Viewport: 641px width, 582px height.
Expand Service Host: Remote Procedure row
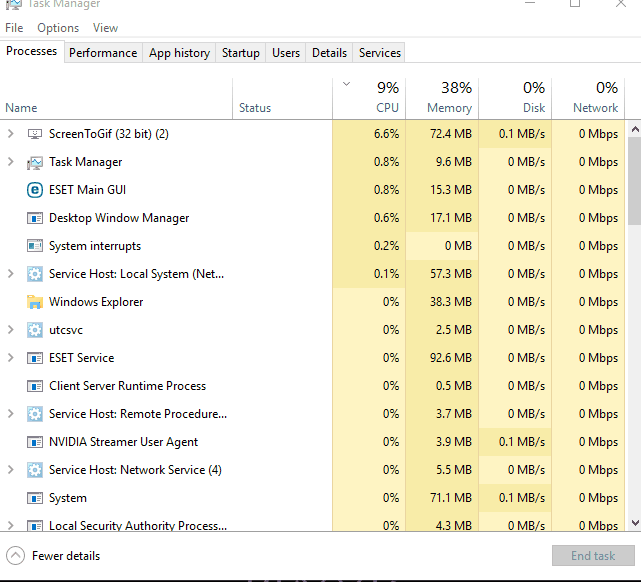pyautogui.click(x=11, y=414)
